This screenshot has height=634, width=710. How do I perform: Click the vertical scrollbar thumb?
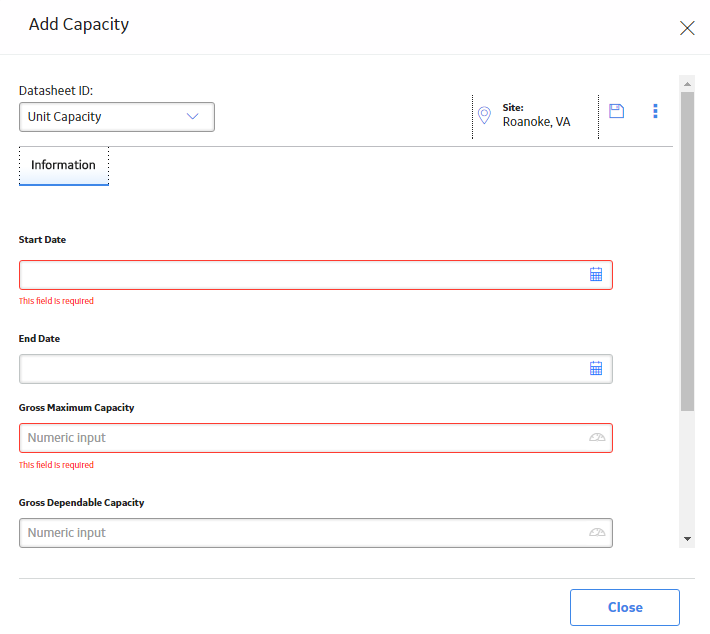coord(687,251)
